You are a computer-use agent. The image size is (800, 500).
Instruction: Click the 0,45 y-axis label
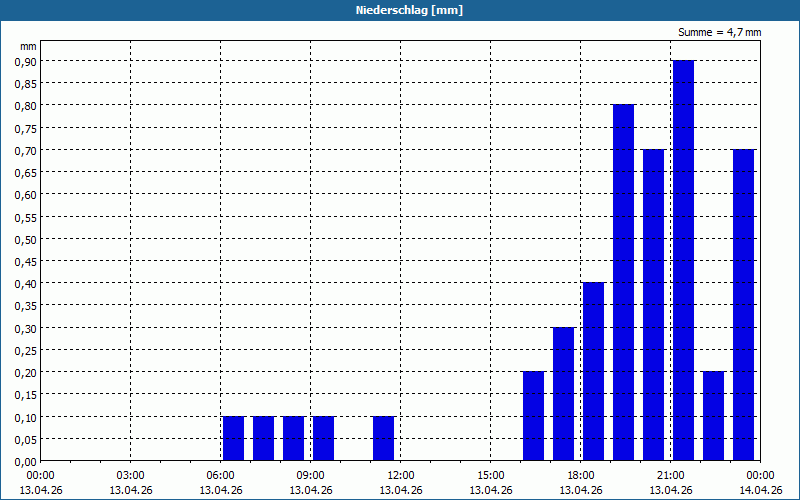[x=25, y=262]
